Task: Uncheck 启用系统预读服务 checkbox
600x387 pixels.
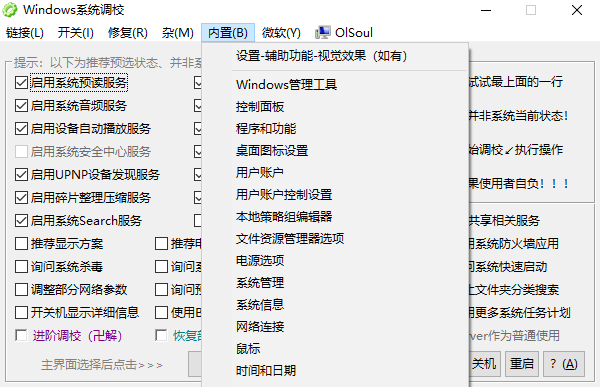Action: click(x=21, y=83)
